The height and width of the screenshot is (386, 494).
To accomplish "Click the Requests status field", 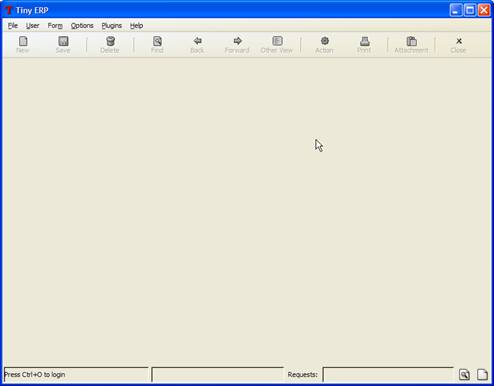I will (388, 375).
